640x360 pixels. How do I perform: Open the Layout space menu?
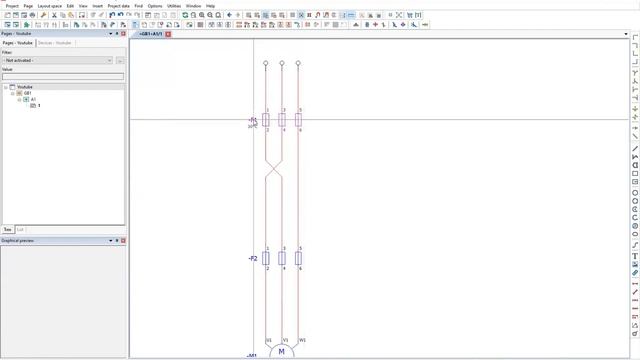(x=50, y=6)
